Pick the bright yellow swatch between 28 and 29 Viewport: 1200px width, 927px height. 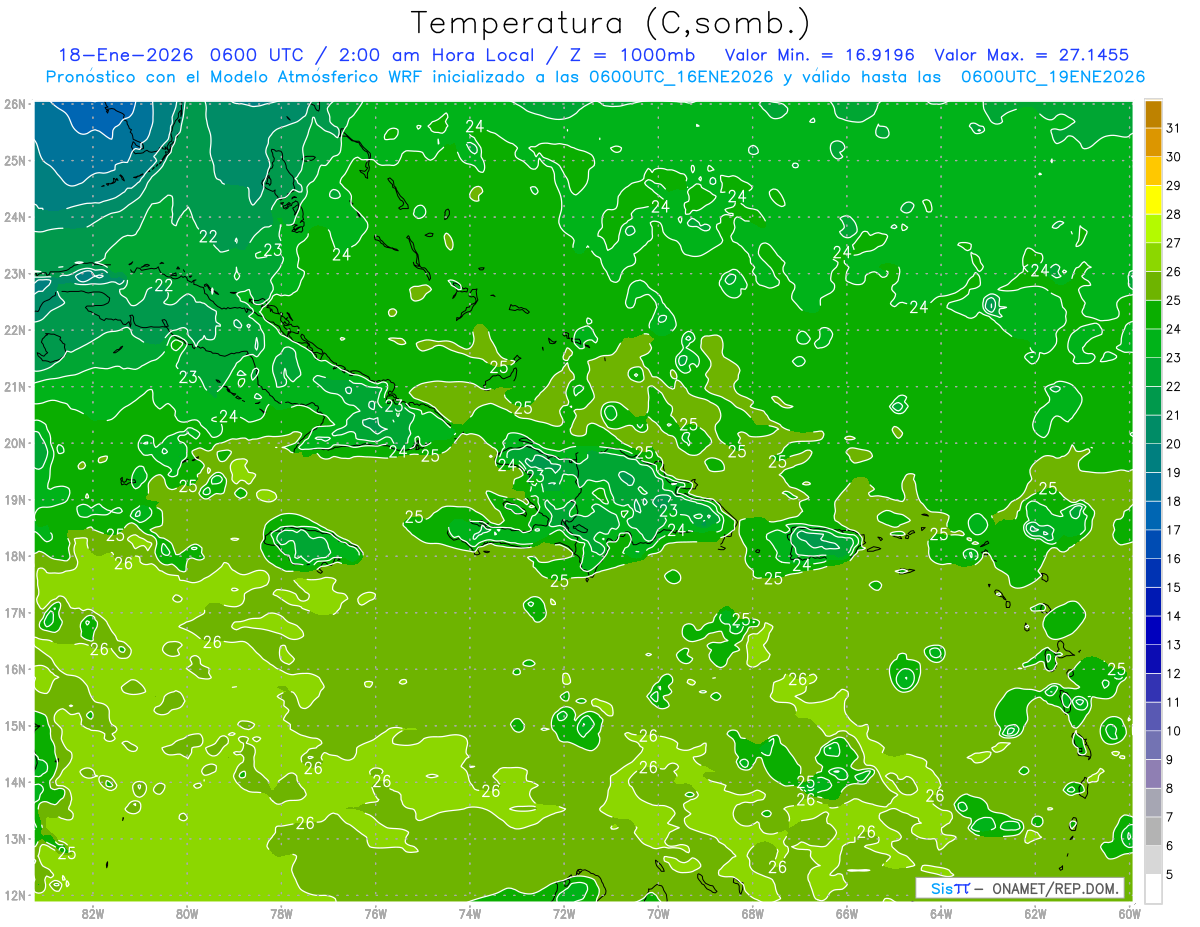coord(1153,200)
